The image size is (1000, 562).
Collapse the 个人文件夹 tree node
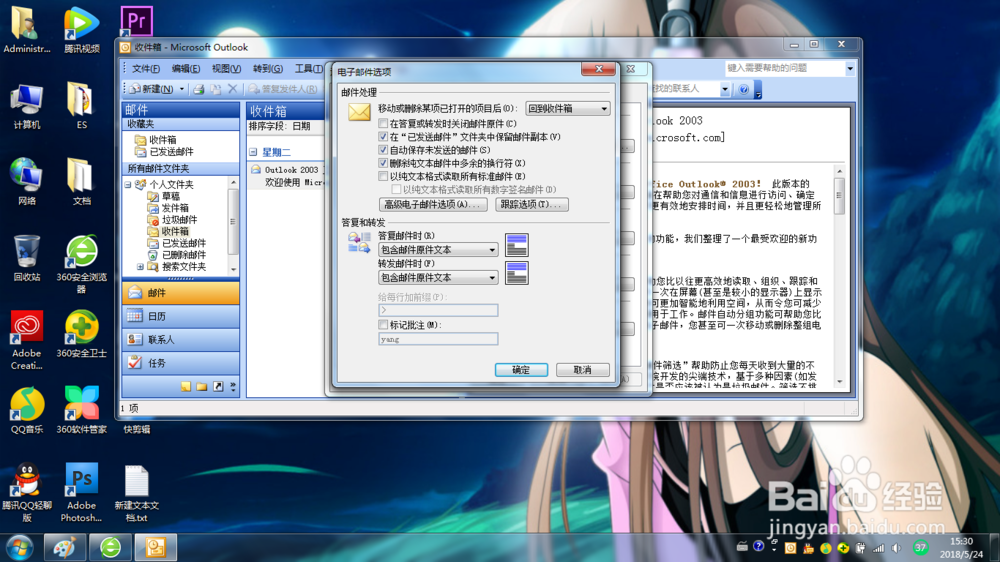pyautogui.click(x=128, y=184)
